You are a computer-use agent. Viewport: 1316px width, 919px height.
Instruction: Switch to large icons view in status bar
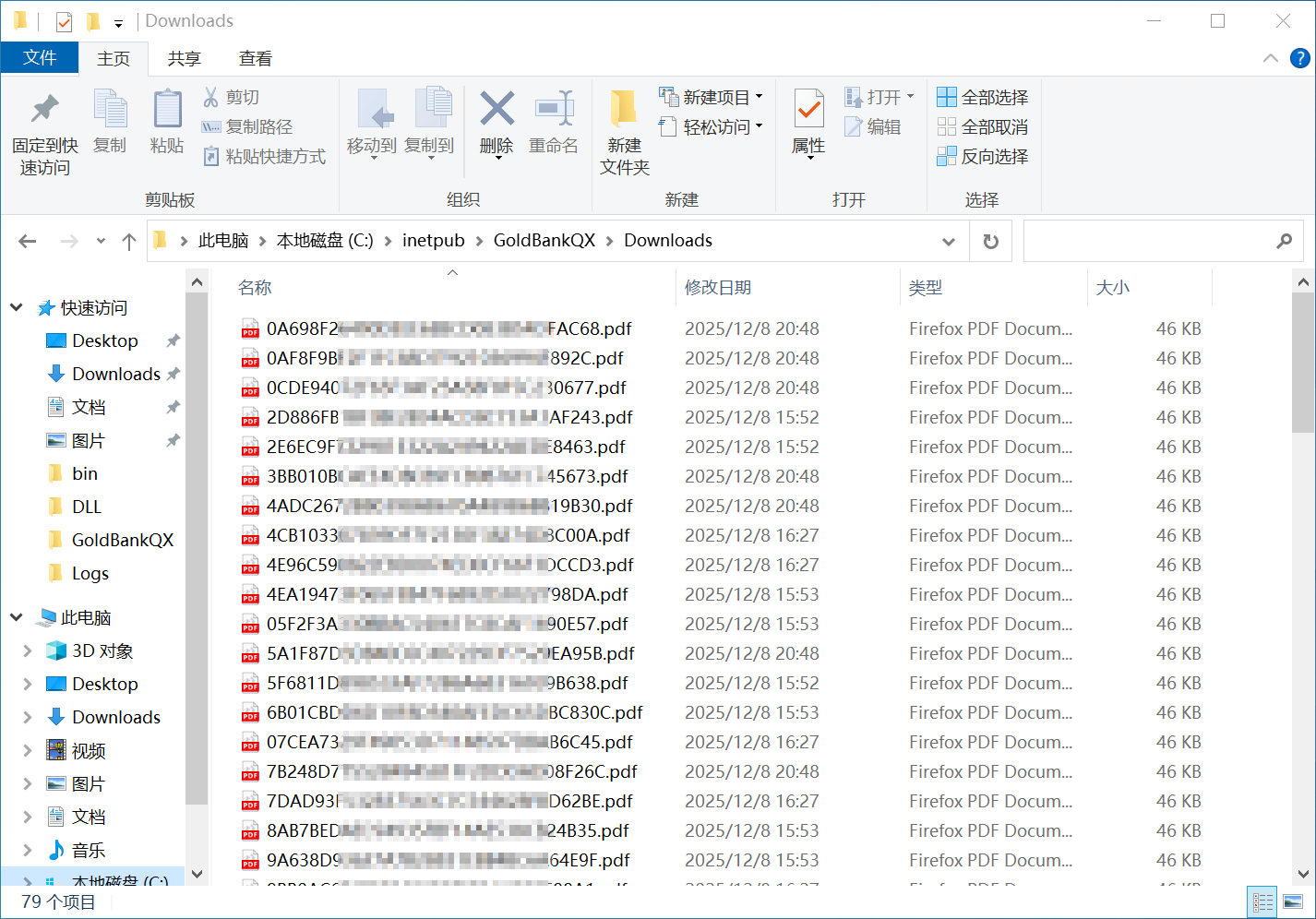1293,901
